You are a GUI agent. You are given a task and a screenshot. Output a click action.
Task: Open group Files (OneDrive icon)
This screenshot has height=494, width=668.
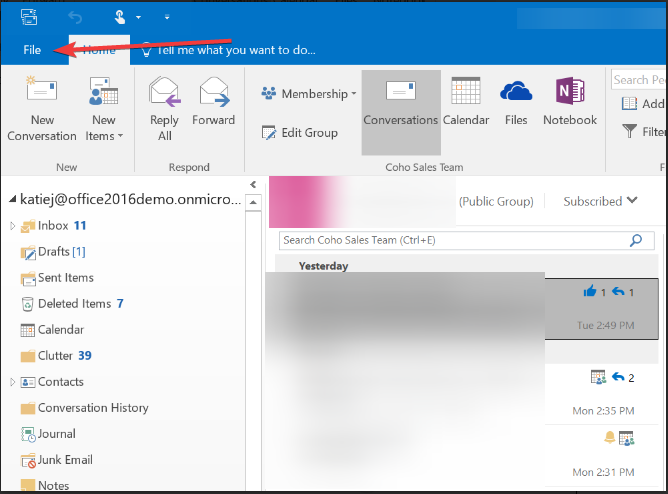click(x=516, y=102)
